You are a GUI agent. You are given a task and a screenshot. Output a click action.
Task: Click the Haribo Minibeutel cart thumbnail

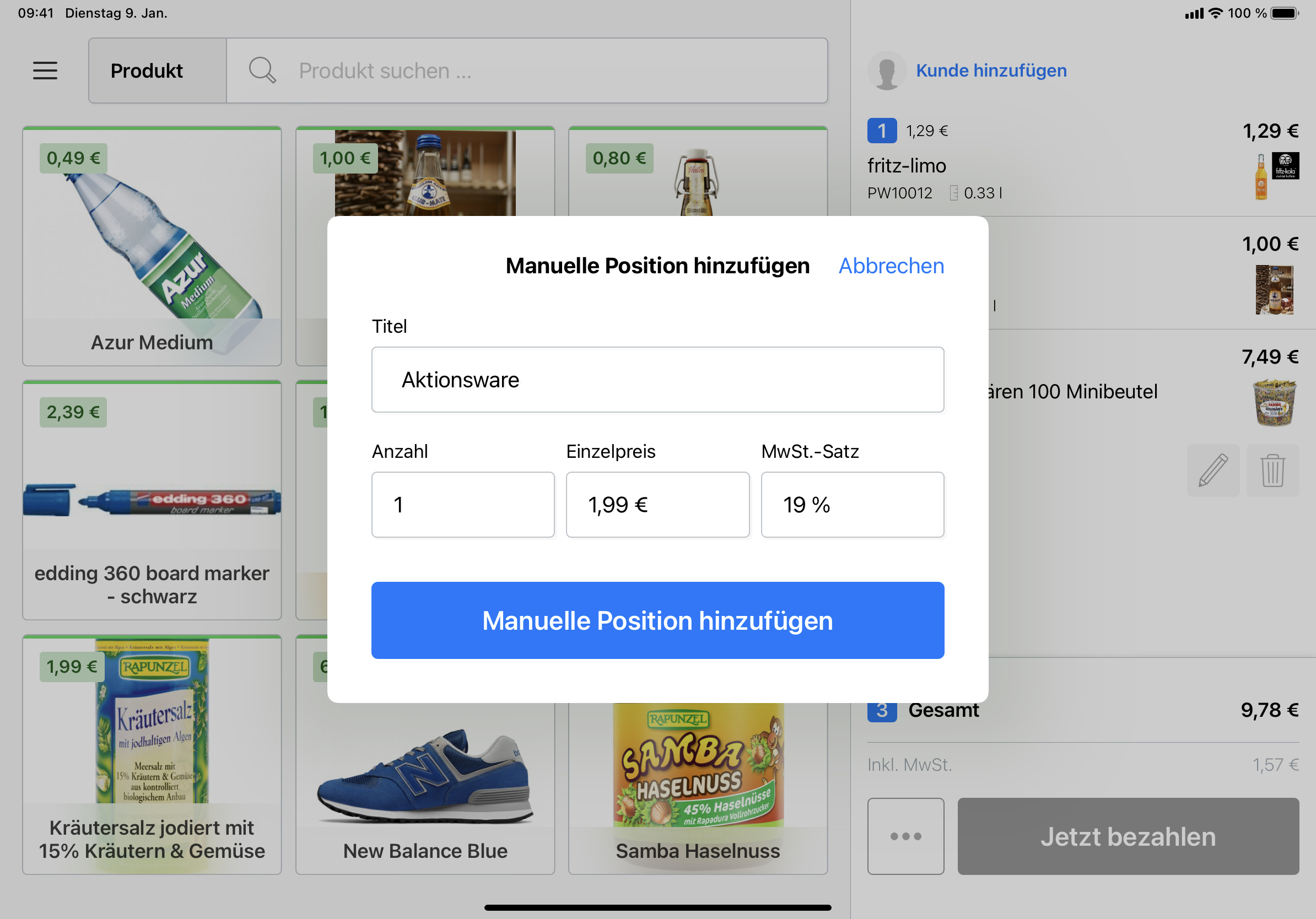tap(1274, 402)
